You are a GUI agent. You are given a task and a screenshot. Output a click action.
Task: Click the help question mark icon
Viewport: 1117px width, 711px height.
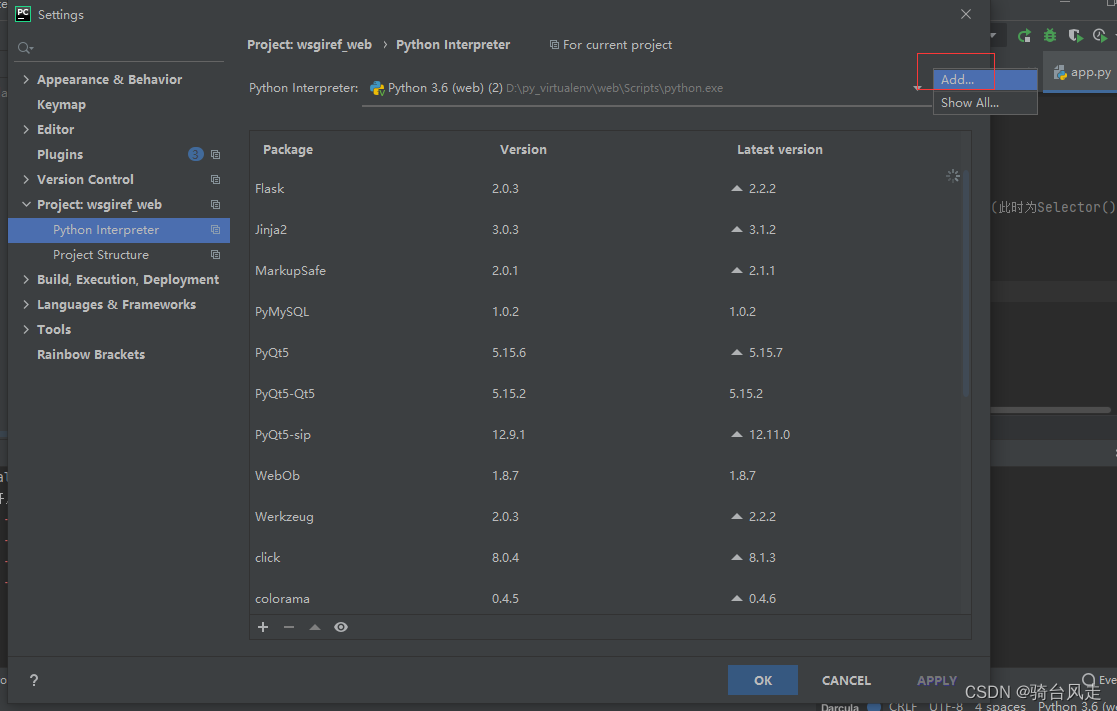(x=33, y=680)
